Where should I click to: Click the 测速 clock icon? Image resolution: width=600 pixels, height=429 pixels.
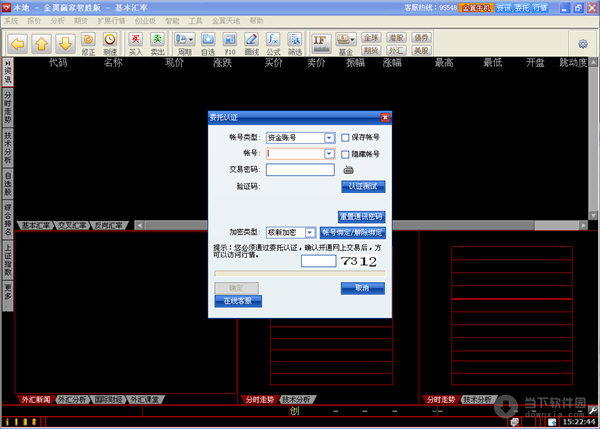pyautogui.click(x=110, y=44)
